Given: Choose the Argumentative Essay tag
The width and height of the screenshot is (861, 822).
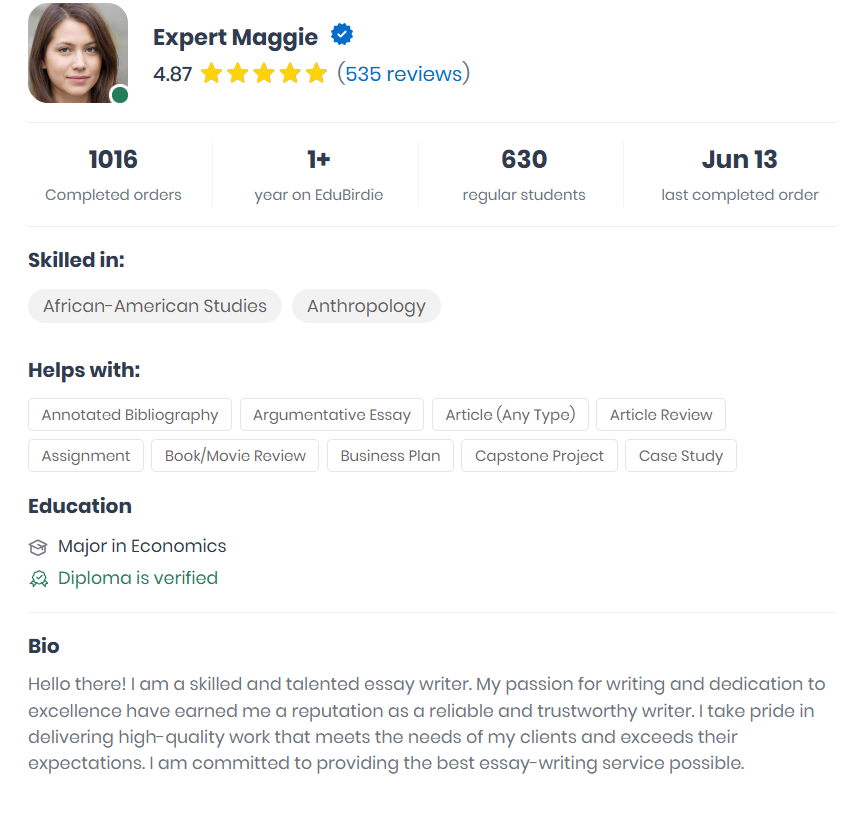Looking at the screenshot, I should [x=332, y=415].
